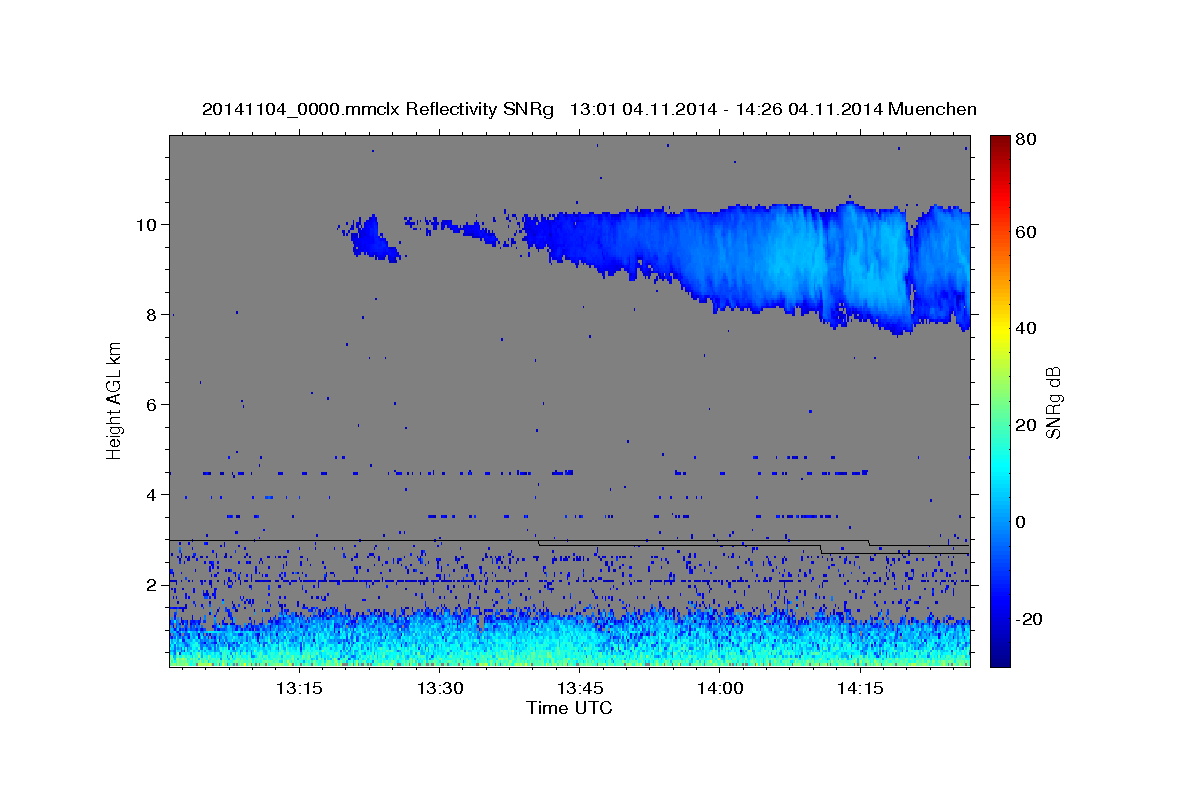The height and width of the screenshot is (800, 1200).
Task: Click the plot title text
Action: coord(589,109)
